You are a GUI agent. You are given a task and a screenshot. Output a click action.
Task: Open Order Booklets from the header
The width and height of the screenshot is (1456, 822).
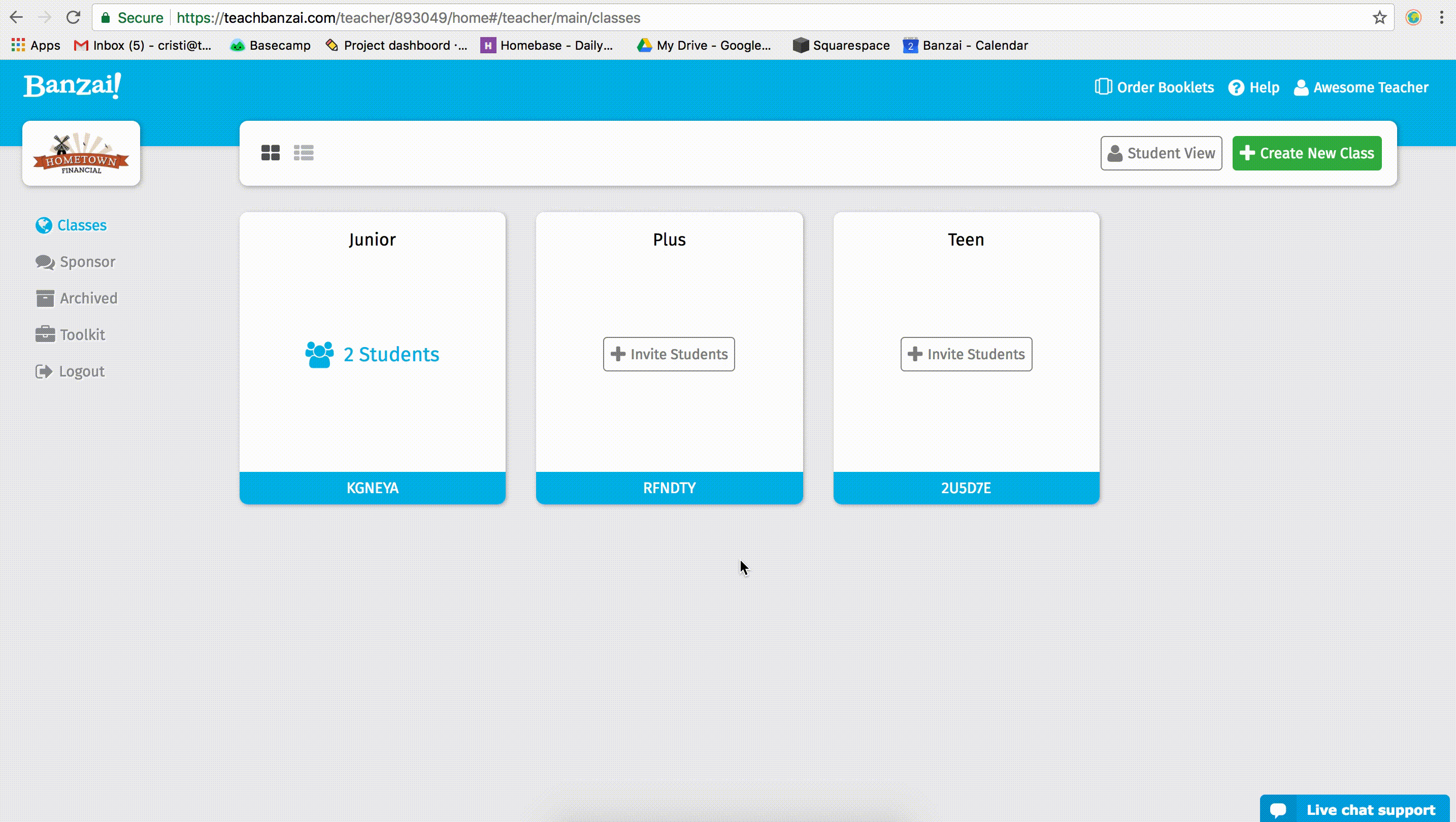tap(1154, 88)
